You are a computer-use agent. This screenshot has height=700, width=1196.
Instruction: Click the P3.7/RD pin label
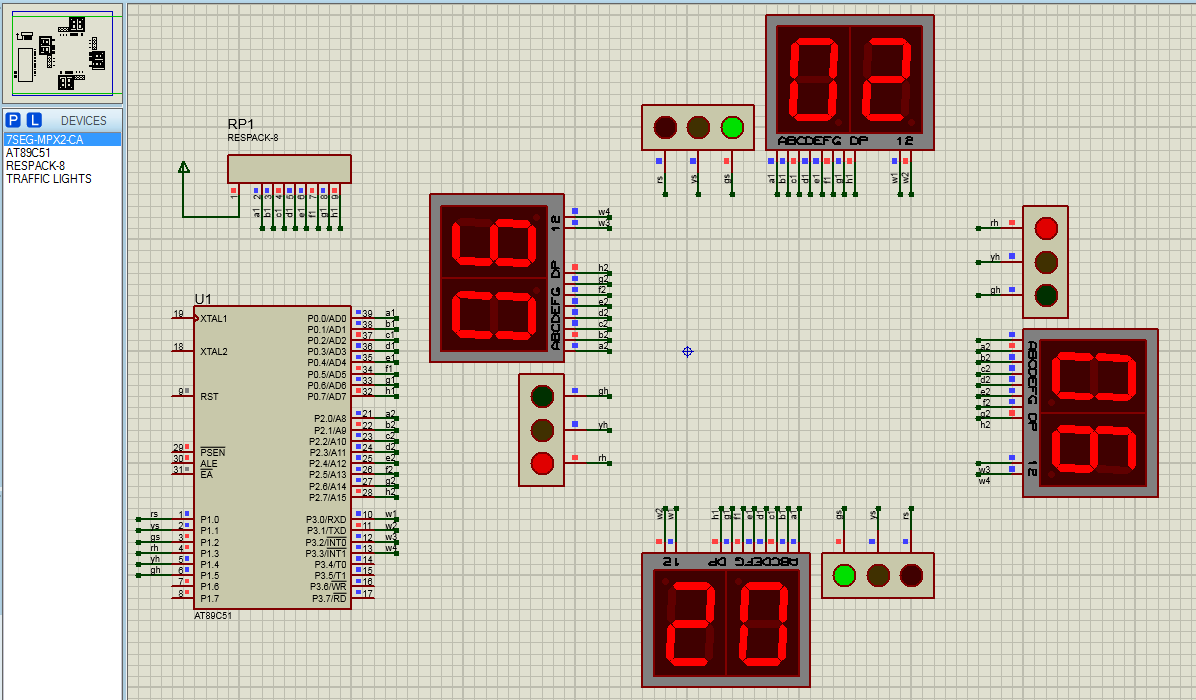[x=329, y=599]
